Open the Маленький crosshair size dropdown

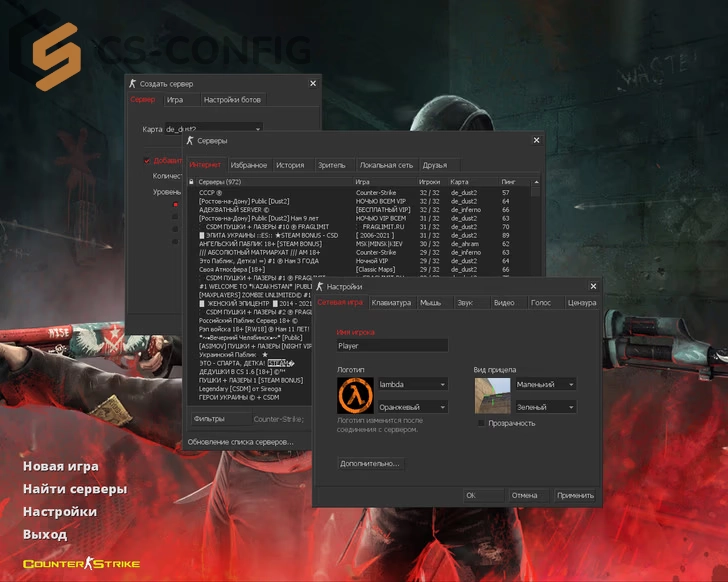pyautogui.click(x=546, y=384)
